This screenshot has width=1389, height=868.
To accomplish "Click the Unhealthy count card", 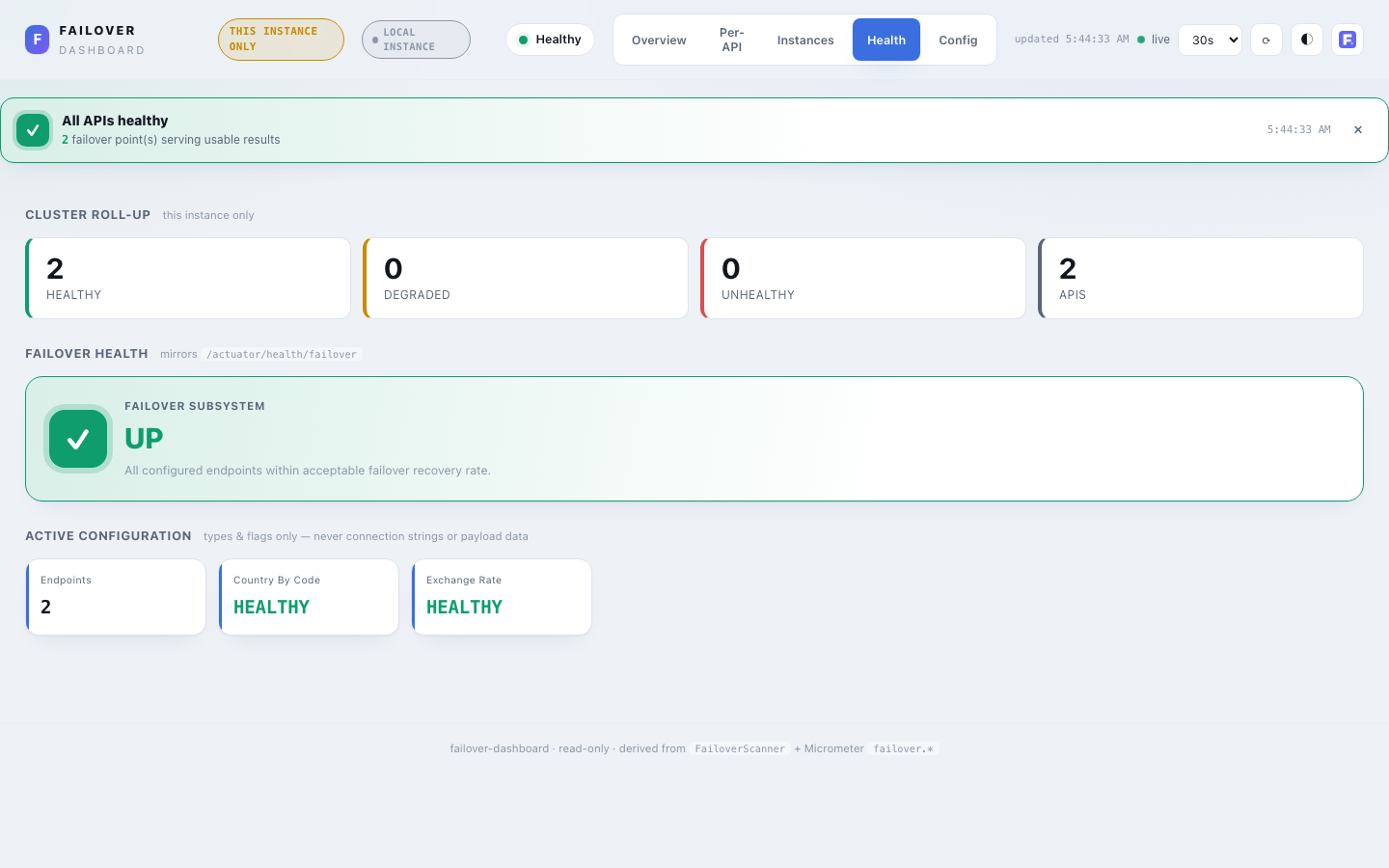I will [x=863, y=278].
